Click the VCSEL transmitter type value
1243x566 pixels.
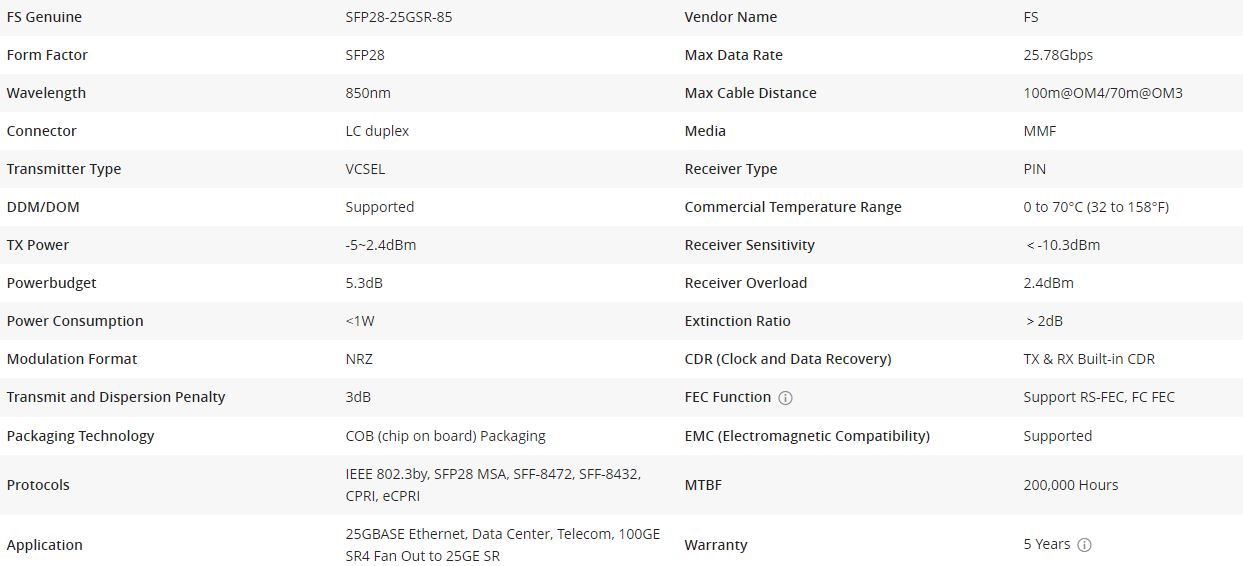(x=365, y=169)
